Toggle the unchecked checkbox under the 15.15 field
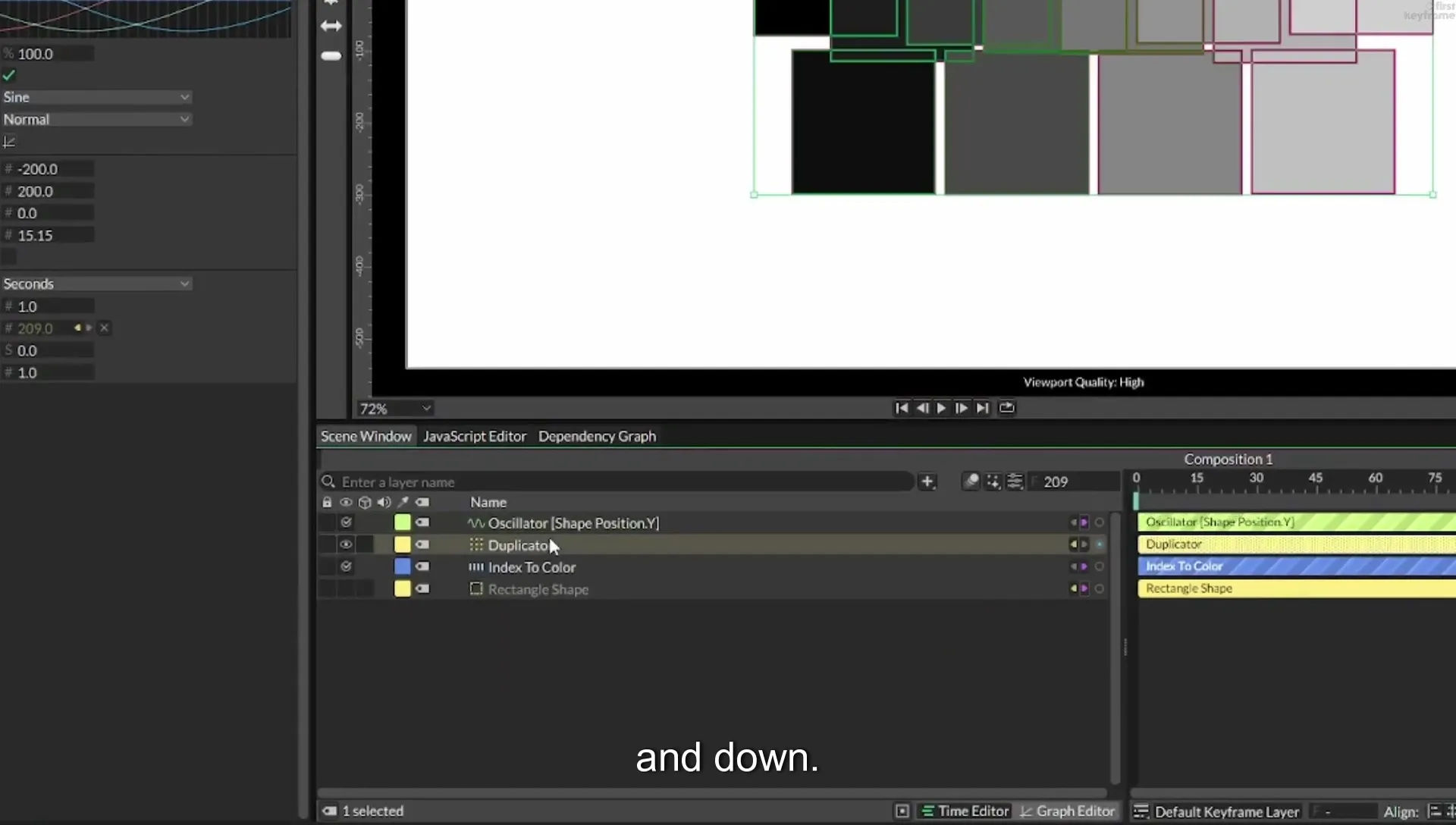The image size is (1456, 825). 9,257
